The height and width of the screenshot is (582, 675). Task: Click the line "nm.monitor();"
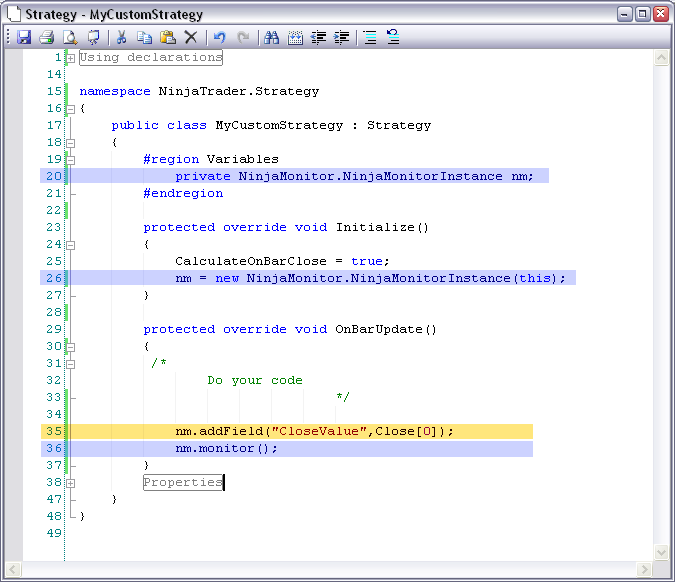pyautogui.click(x=287, y=449)
